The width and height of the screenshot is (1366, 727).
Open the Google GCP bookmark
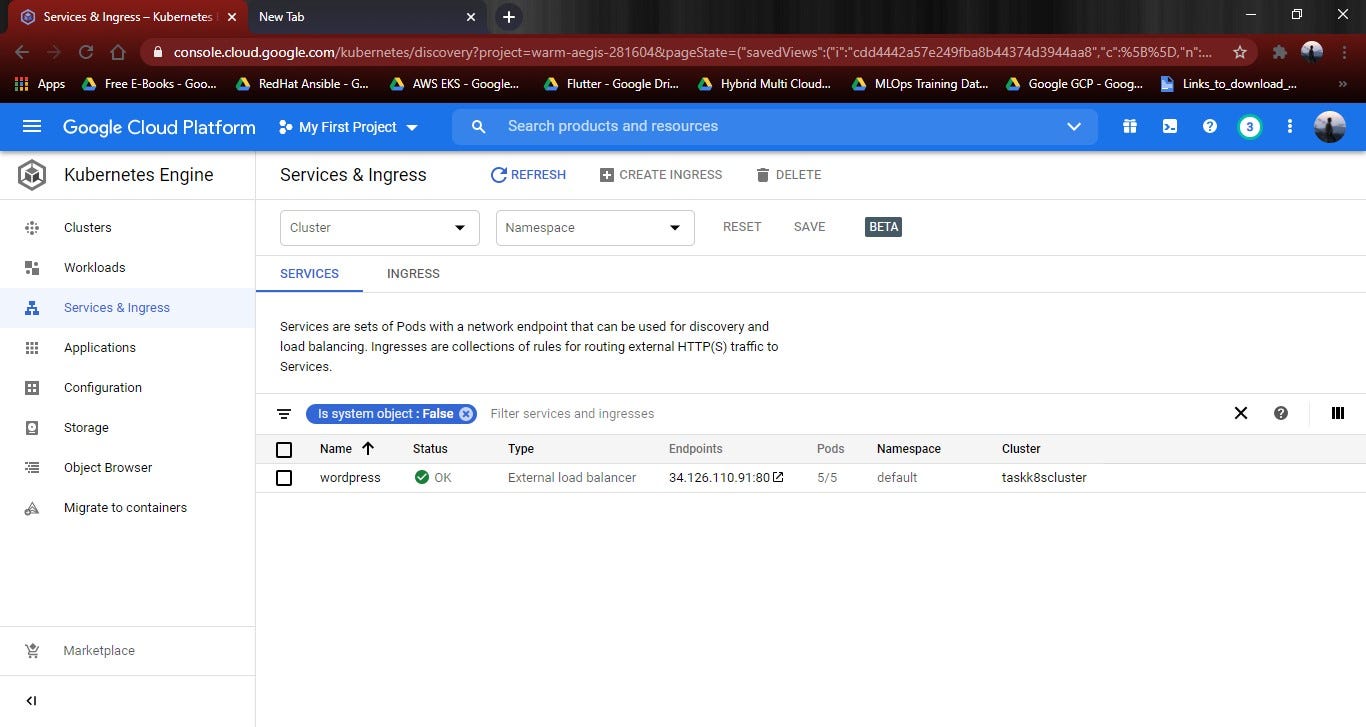click(x=1074, y=84)
